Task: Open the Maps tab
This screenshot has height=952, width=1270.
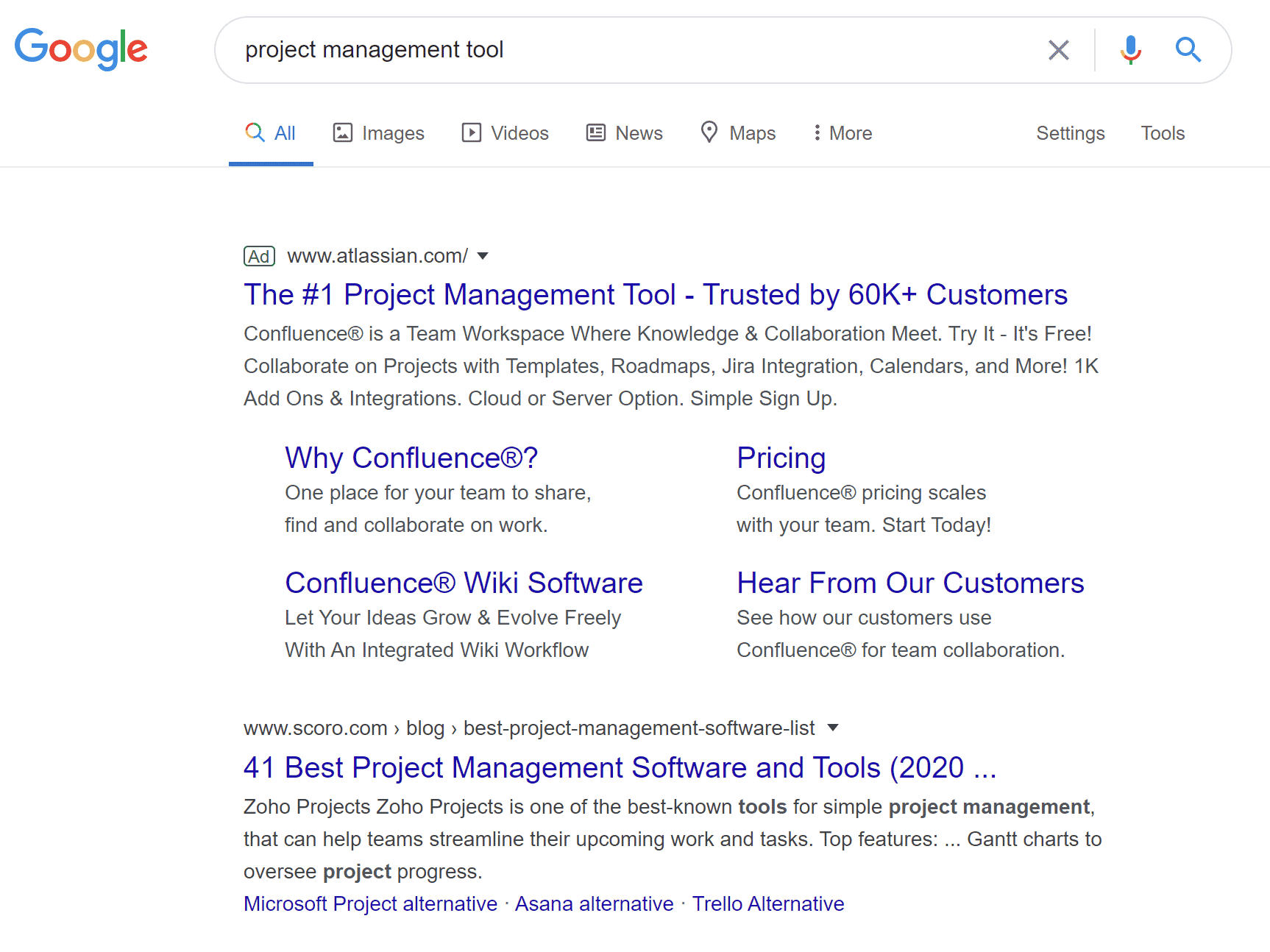Action: (737, 133)
